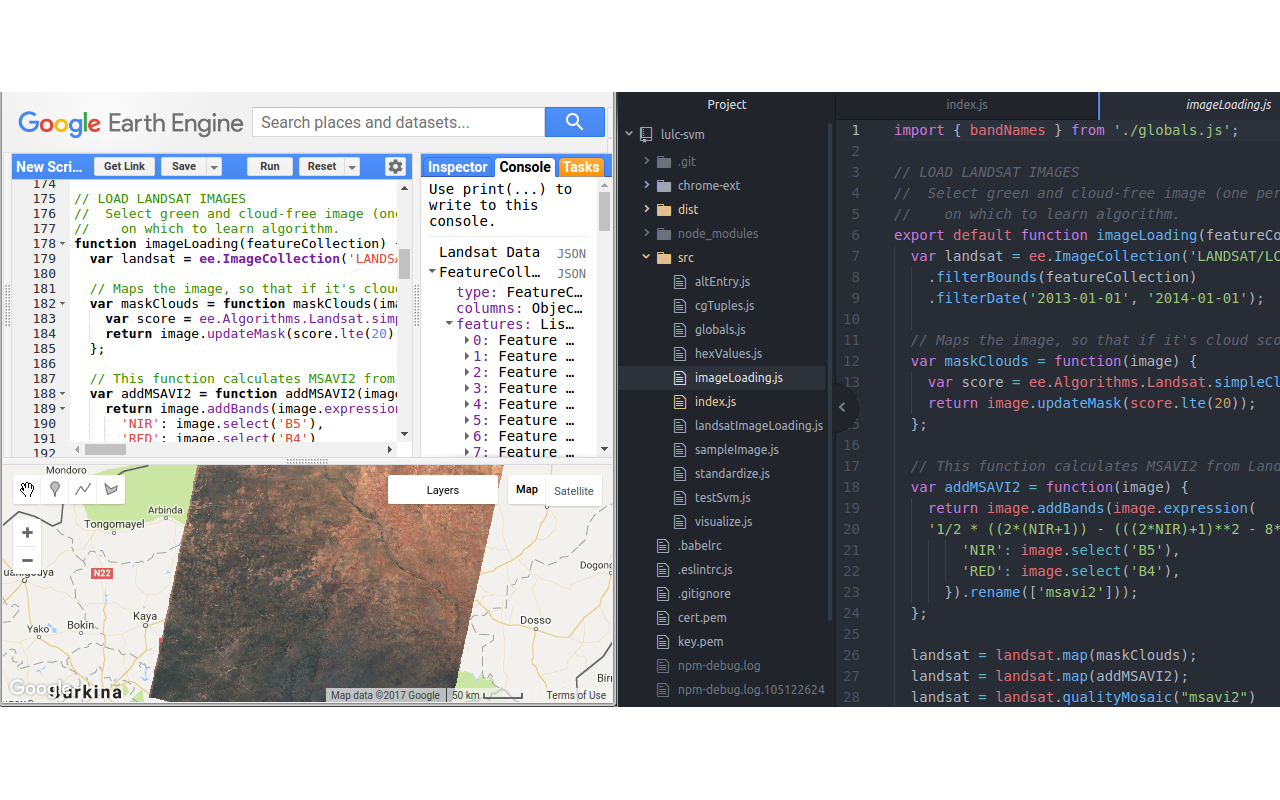This screenshot has width=1280, height=800.
Task: View JSON for the Landsat Data entry
Action: [571, 254]
